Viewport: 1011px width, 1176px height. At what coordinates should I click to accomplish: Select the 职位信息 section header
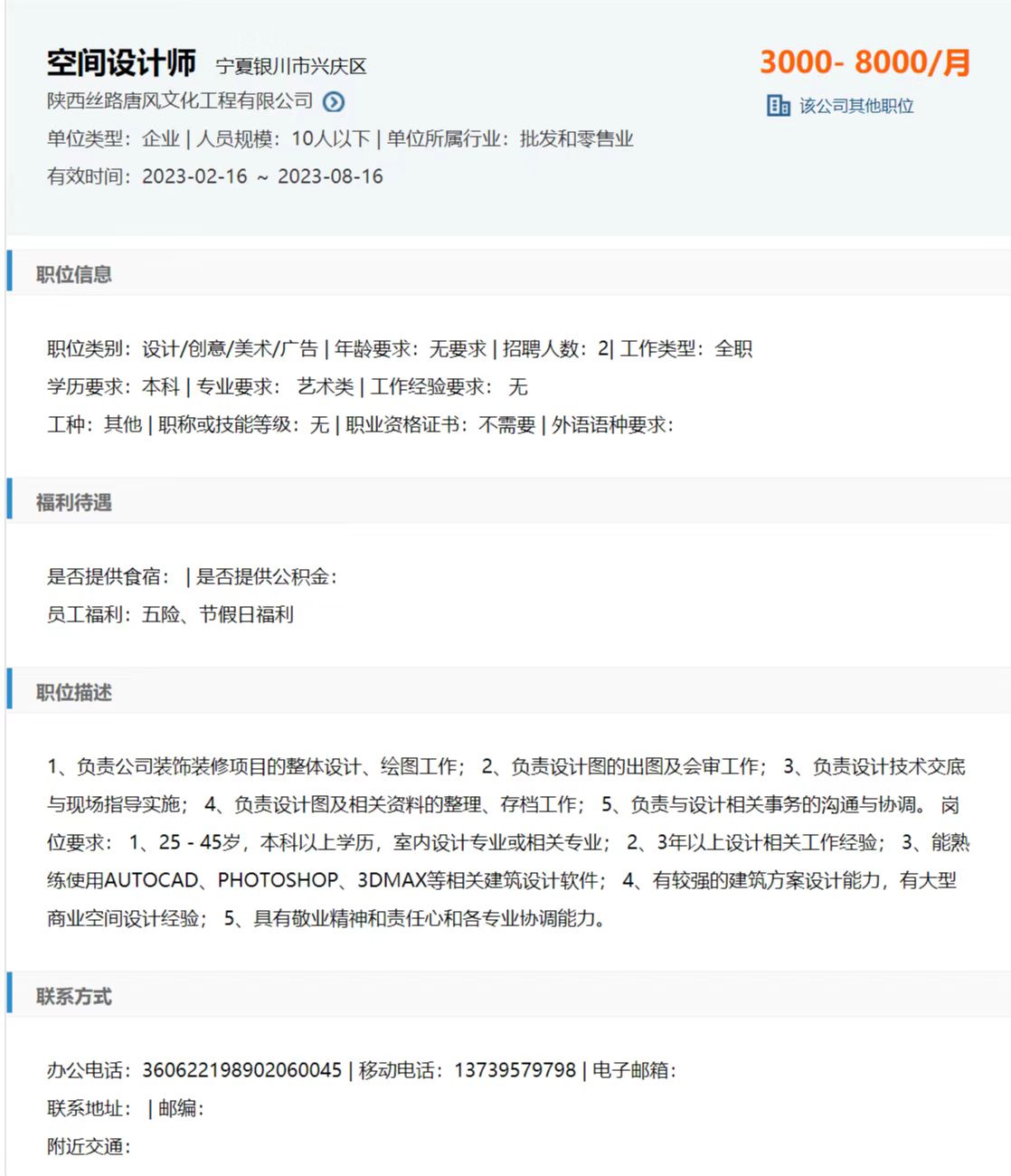coord(74,274)
